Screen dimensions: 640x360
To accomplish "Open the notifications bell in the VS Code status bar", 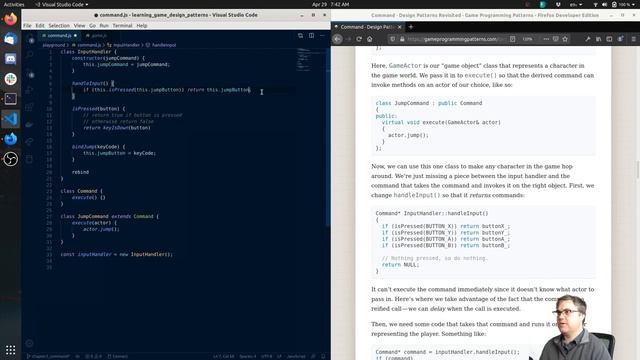I will click(x=323, y=356).
